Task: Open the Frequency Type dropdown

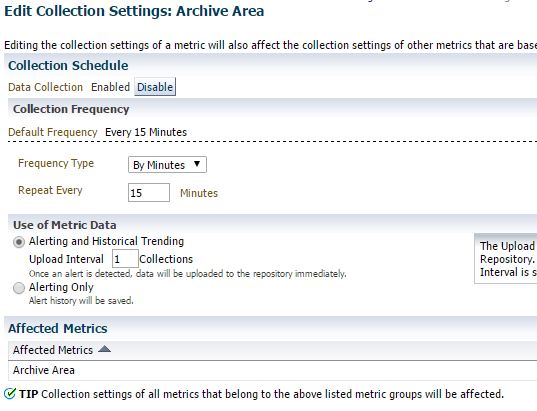Action: tap(167, 165)
